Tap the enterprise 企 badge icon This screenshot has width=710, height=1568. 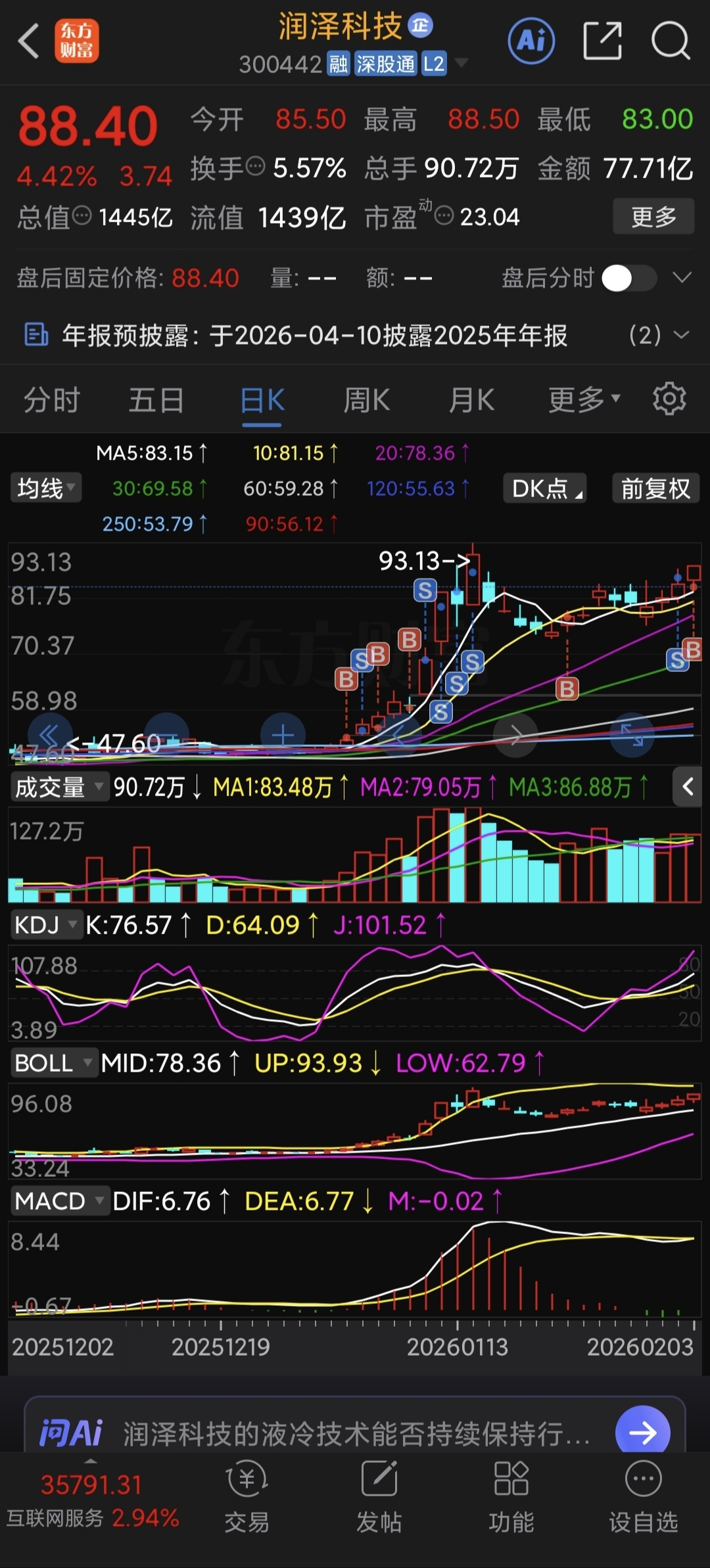pyautogui.click(x=420, y=25)
